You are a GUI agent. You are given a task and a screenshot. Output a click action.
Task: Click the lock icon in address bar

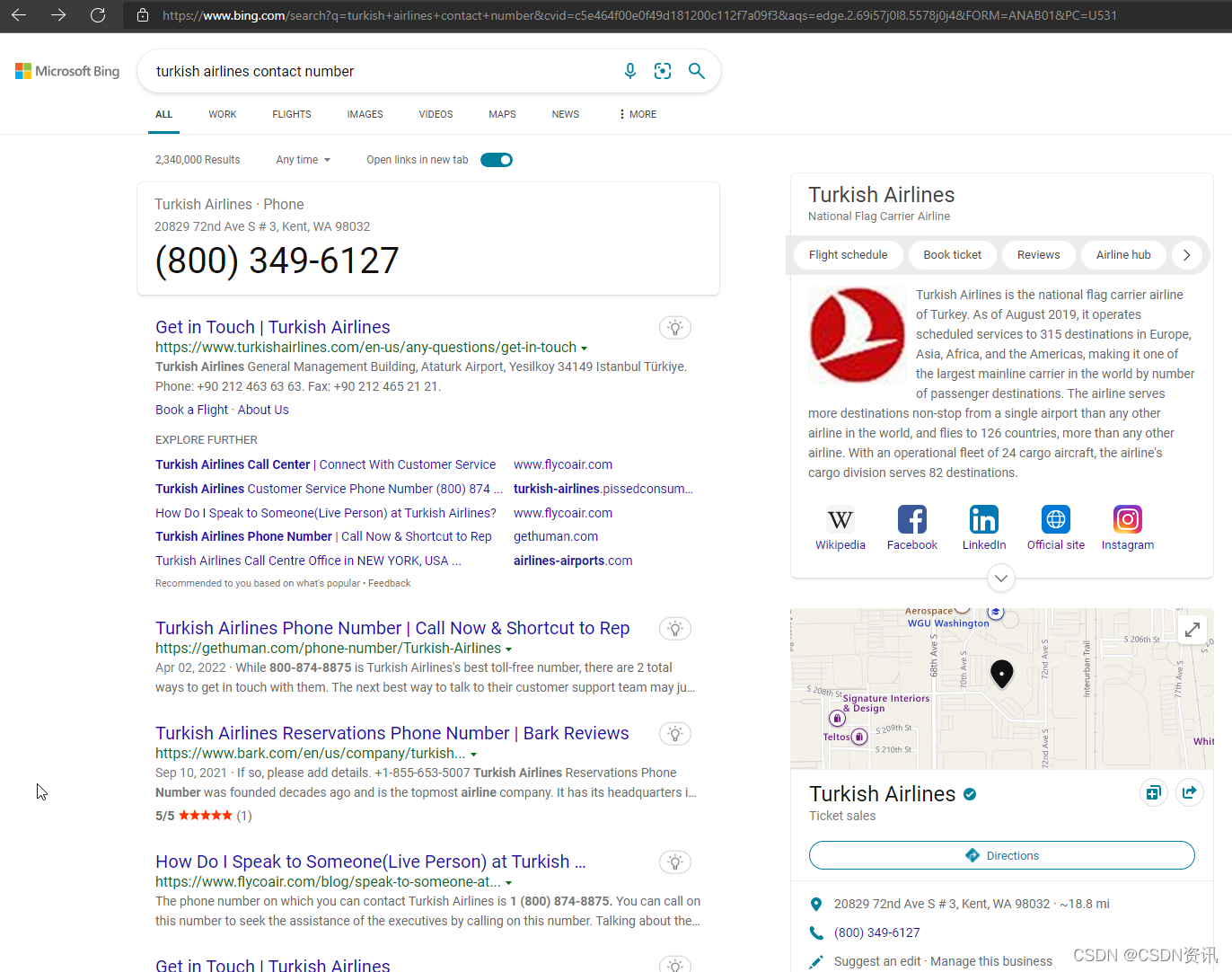pyautogui.click(x=142, y=15)
